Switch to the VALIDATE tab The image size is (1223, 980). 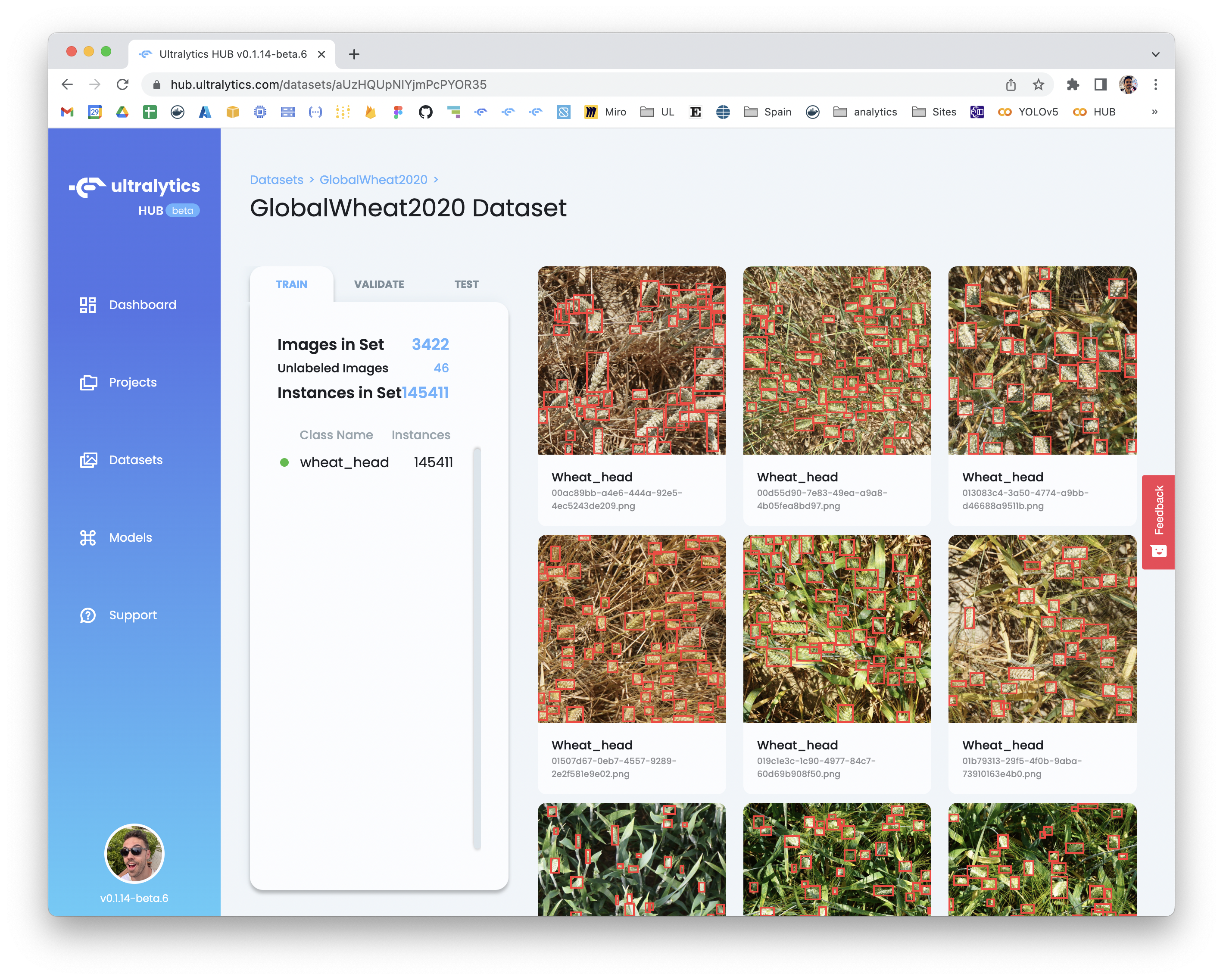[379, 284]
